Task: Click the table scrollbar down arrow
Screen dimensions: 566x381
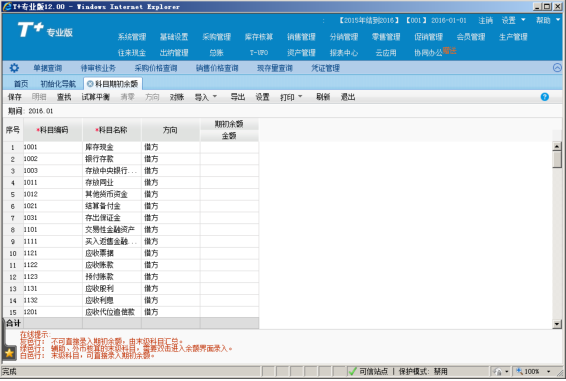Action: [557, 324]
